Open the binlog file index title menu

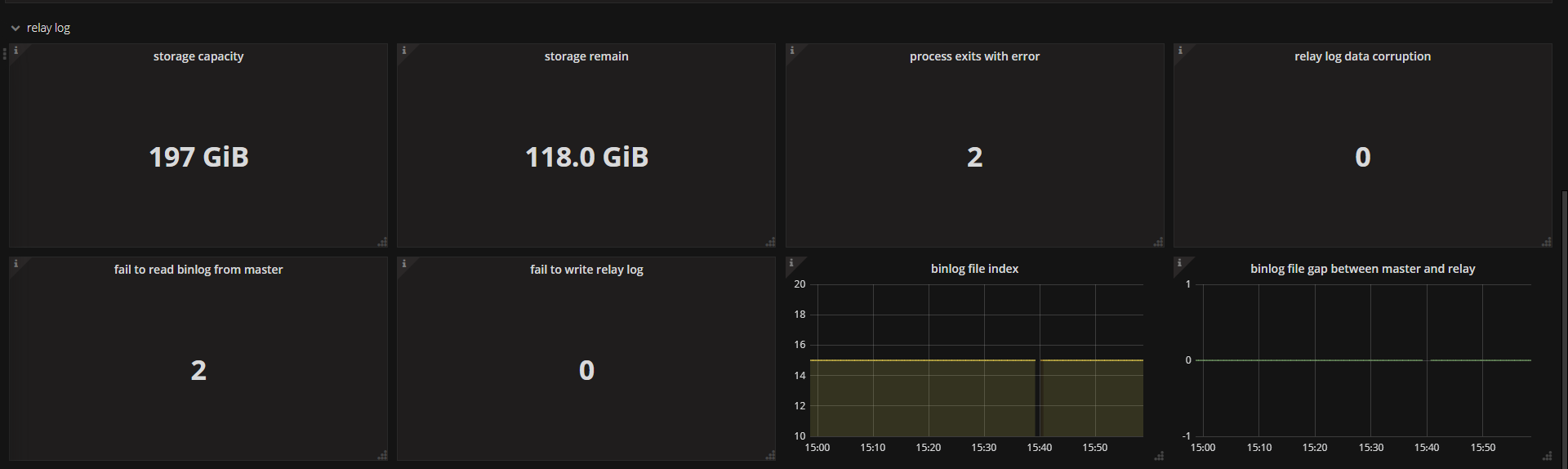click(974, 269)
